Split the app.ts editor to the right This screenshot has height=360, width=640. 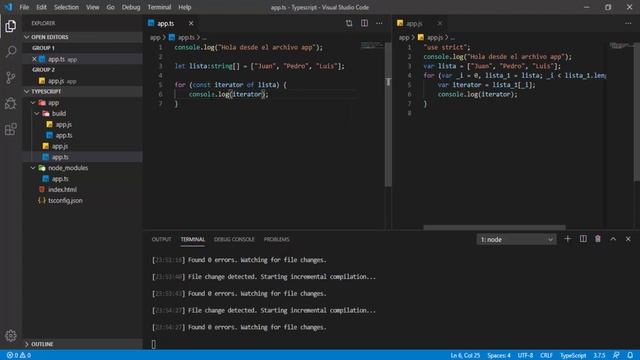[364, 23]
